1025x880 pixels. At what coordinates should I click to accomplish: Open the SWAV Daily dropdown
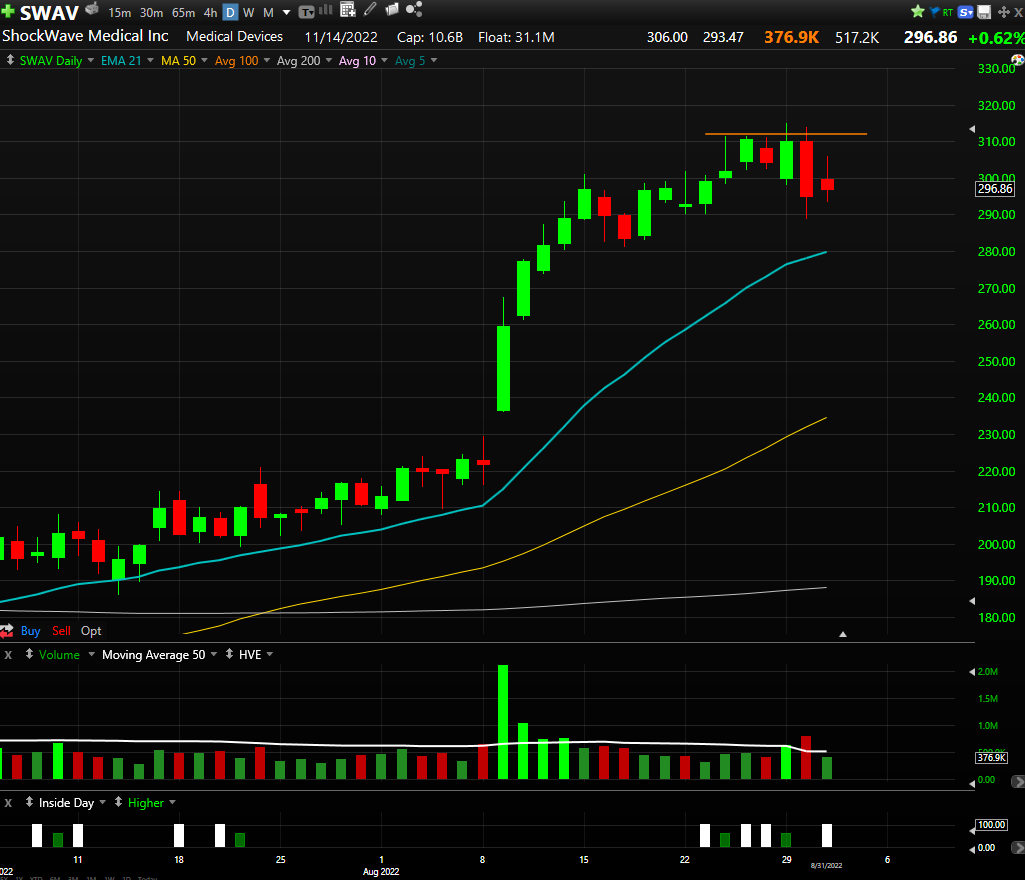[x=91, y=61]
